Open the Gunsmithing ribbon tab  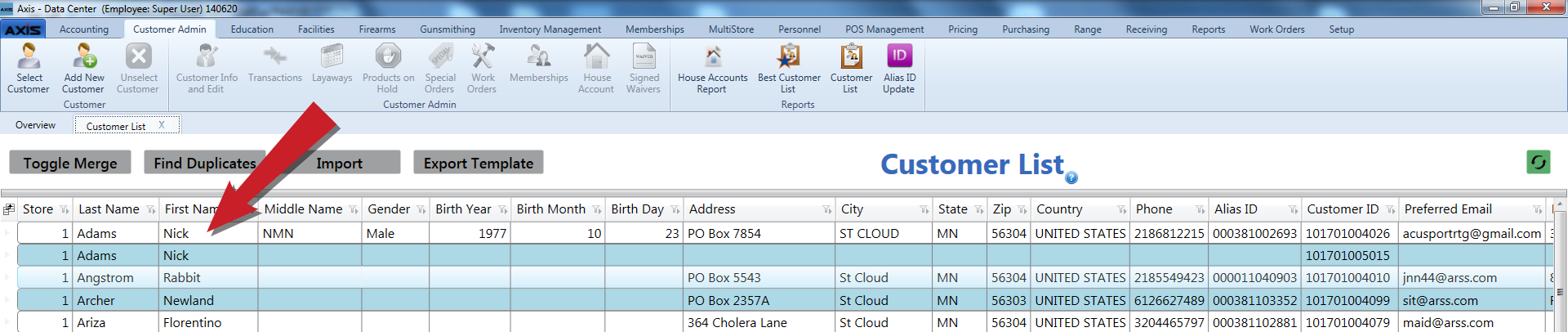point(448,29)
